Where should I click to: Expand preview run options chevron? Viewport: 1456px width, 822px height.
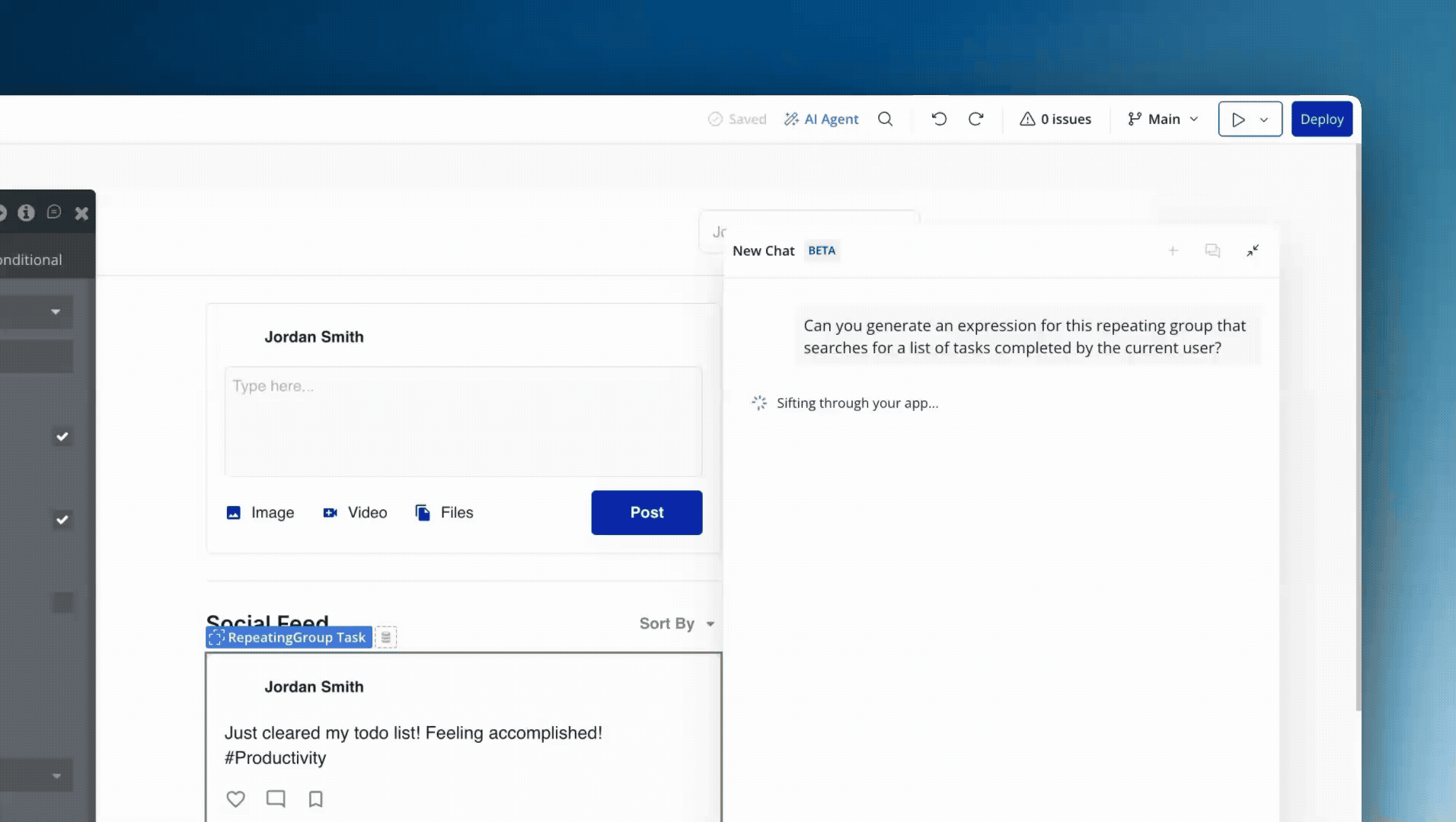(1264, 119)
